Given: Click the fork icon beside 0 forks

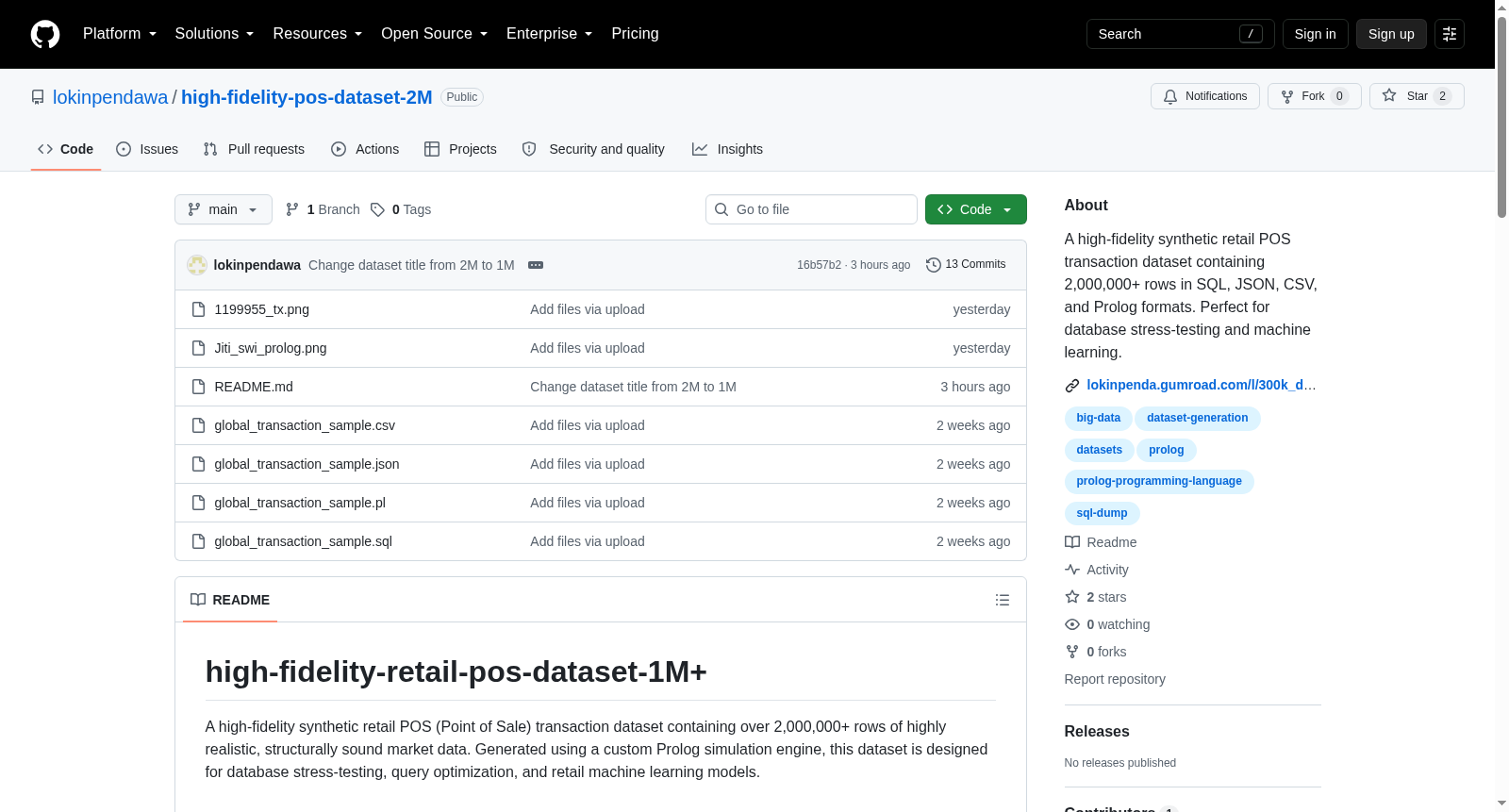Looking at the screenshot, I should 1072,652.
